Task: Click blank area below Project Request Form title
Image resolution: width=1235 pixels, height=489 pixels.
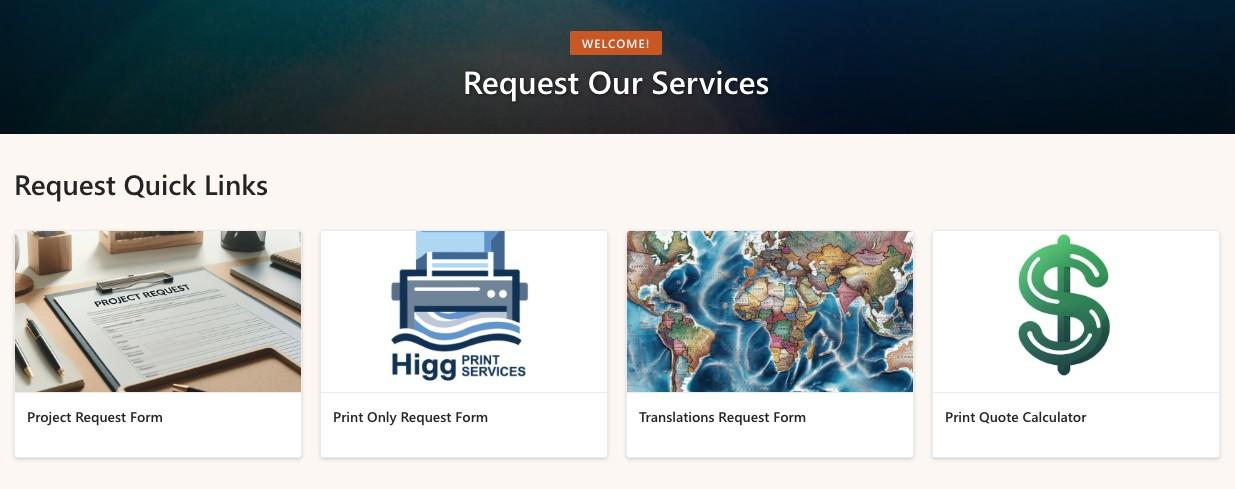Action: click(158, 443)
